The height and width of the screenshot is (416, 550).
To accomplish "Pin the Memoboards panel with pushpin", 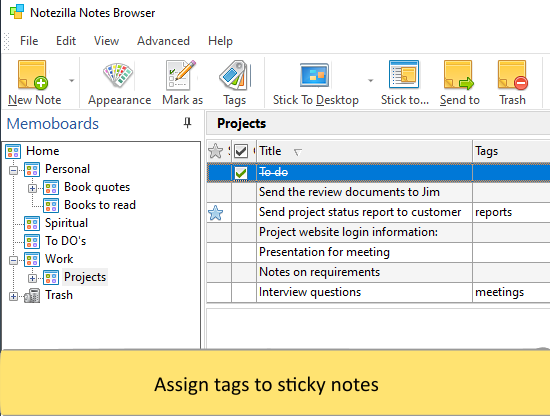I will point(188,123).
